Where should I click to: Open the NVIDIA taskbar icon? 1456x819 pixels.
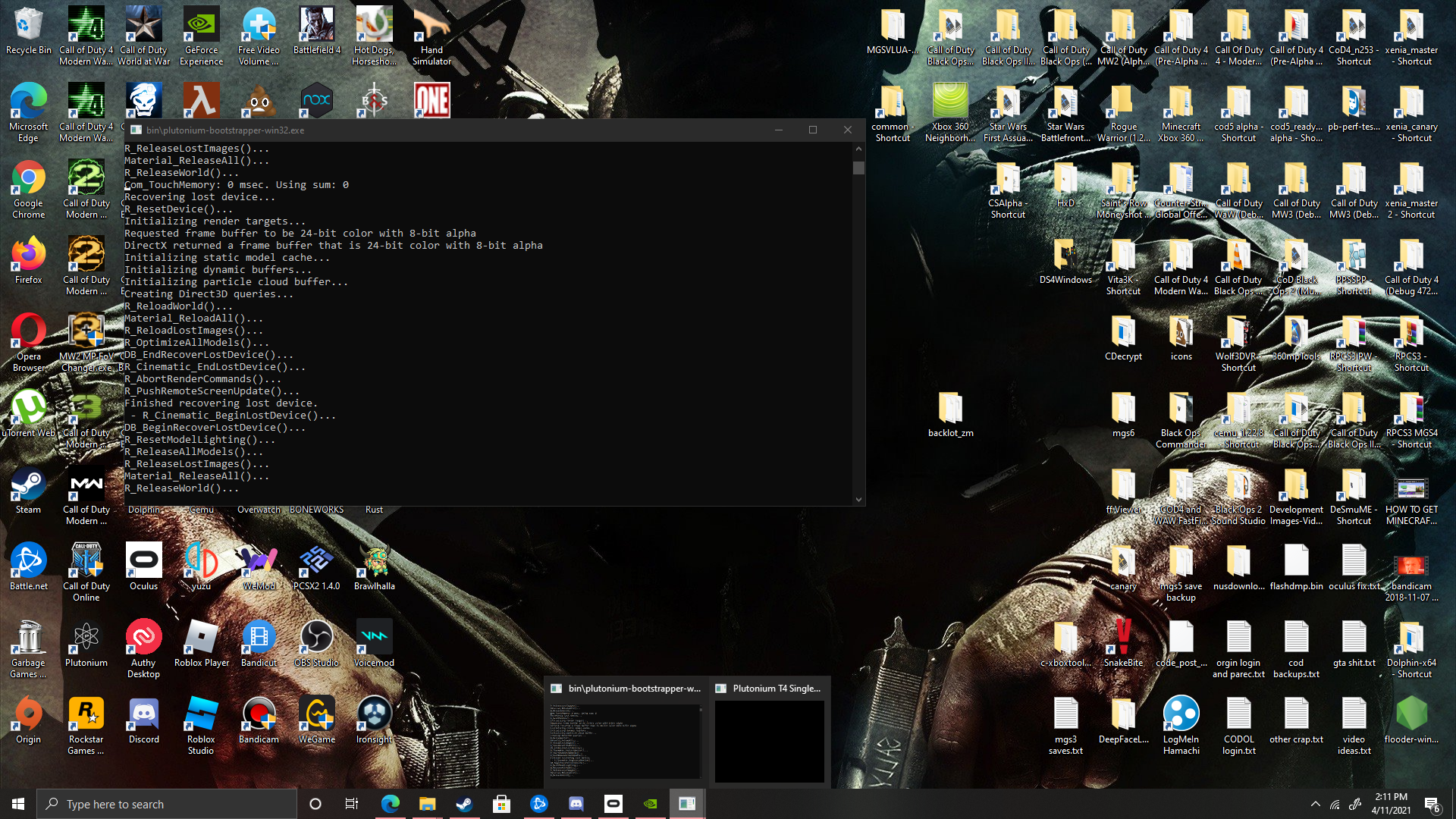point(651,804)
